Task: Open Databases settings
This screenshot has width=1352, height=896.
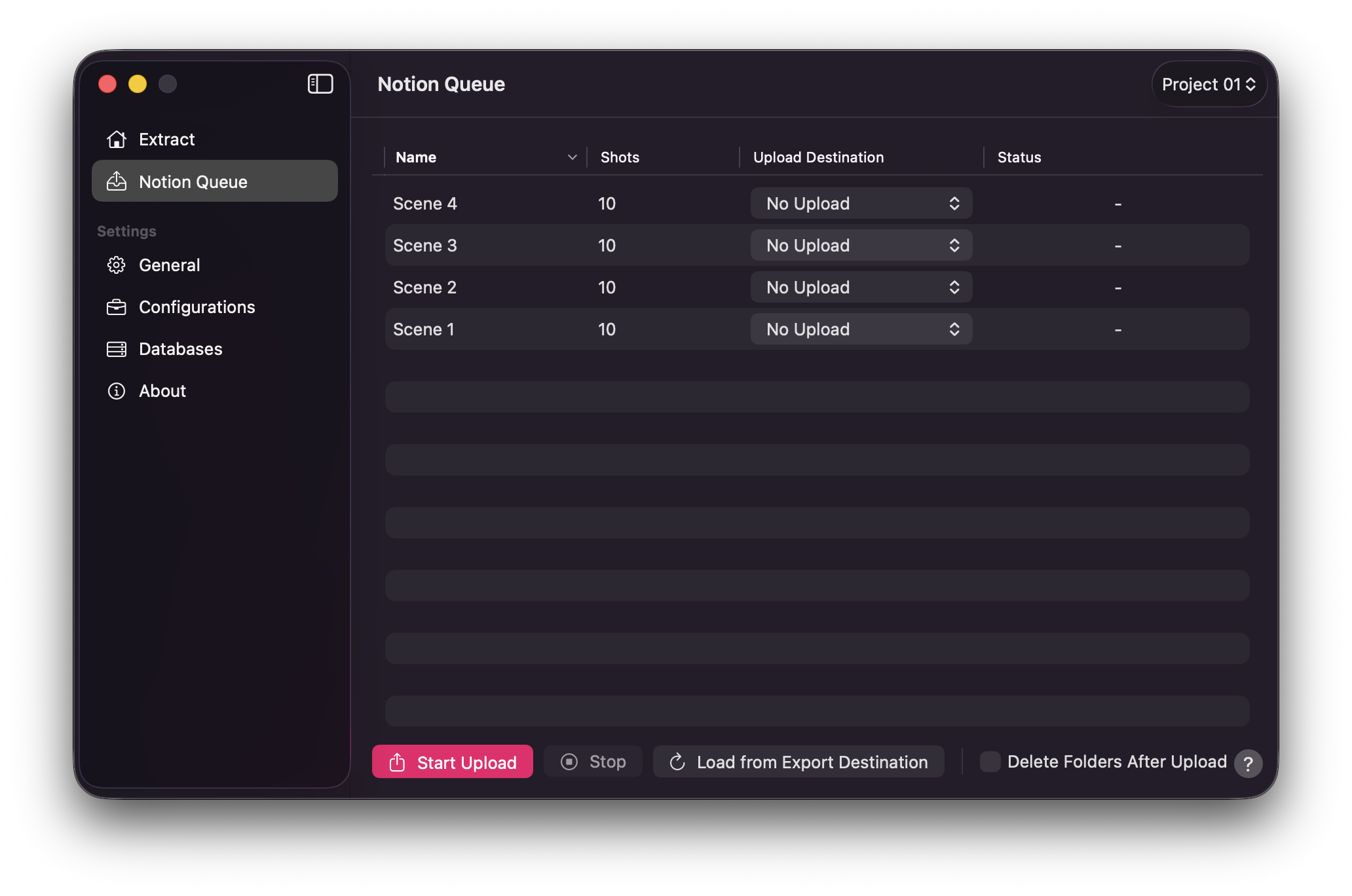Action: click(x=215, y=349)
